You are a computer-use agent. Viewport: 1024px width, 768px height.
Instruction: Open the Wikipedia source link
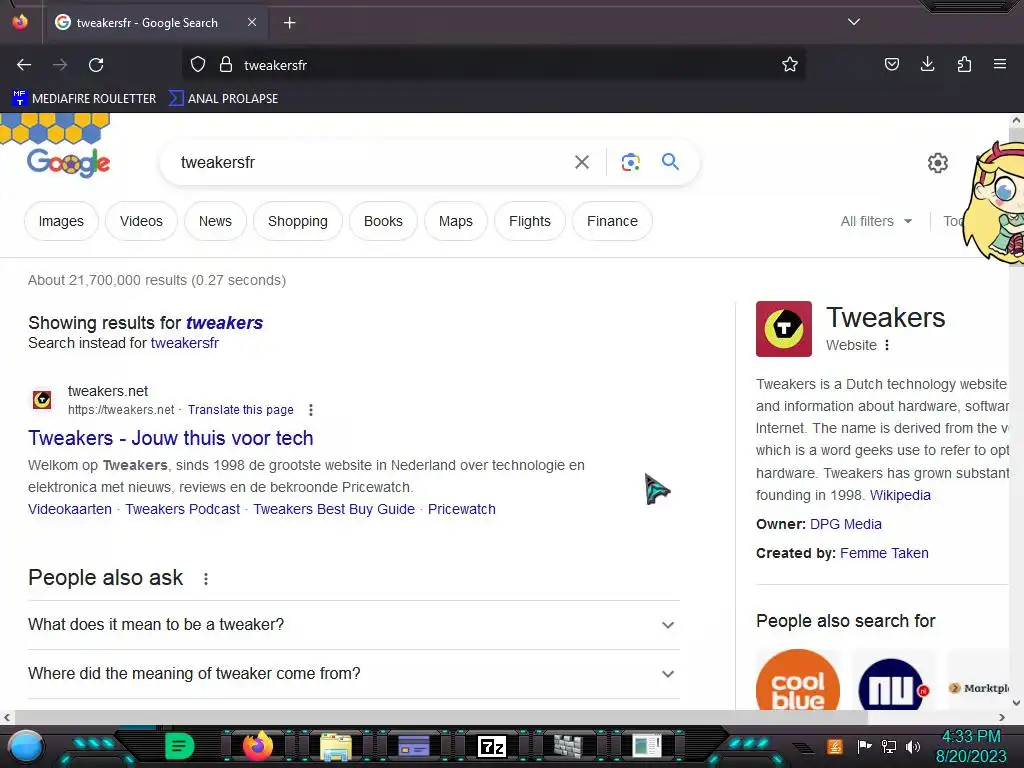(900, 495)
